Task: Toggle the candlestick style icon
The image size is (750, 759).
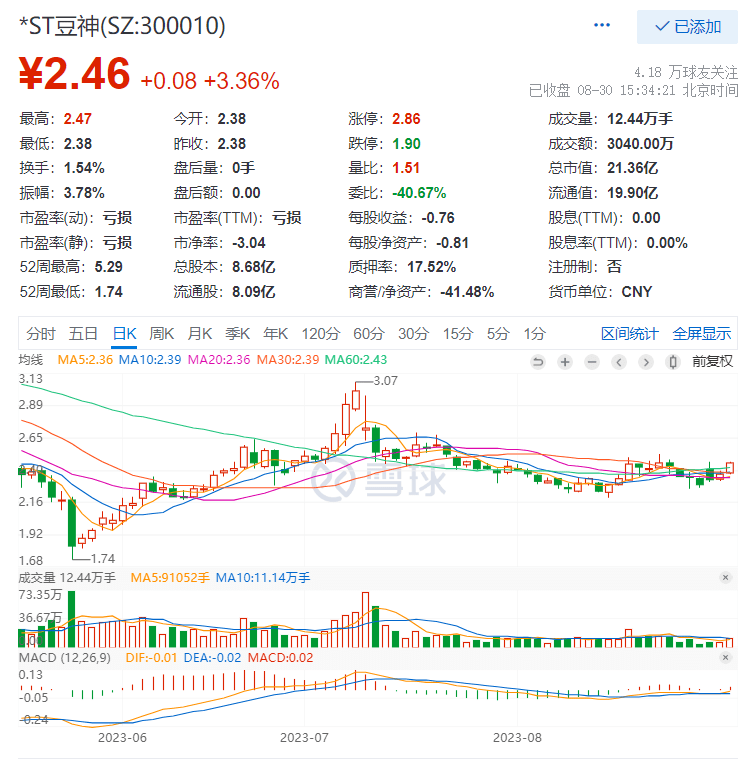Action: (673, 361)
